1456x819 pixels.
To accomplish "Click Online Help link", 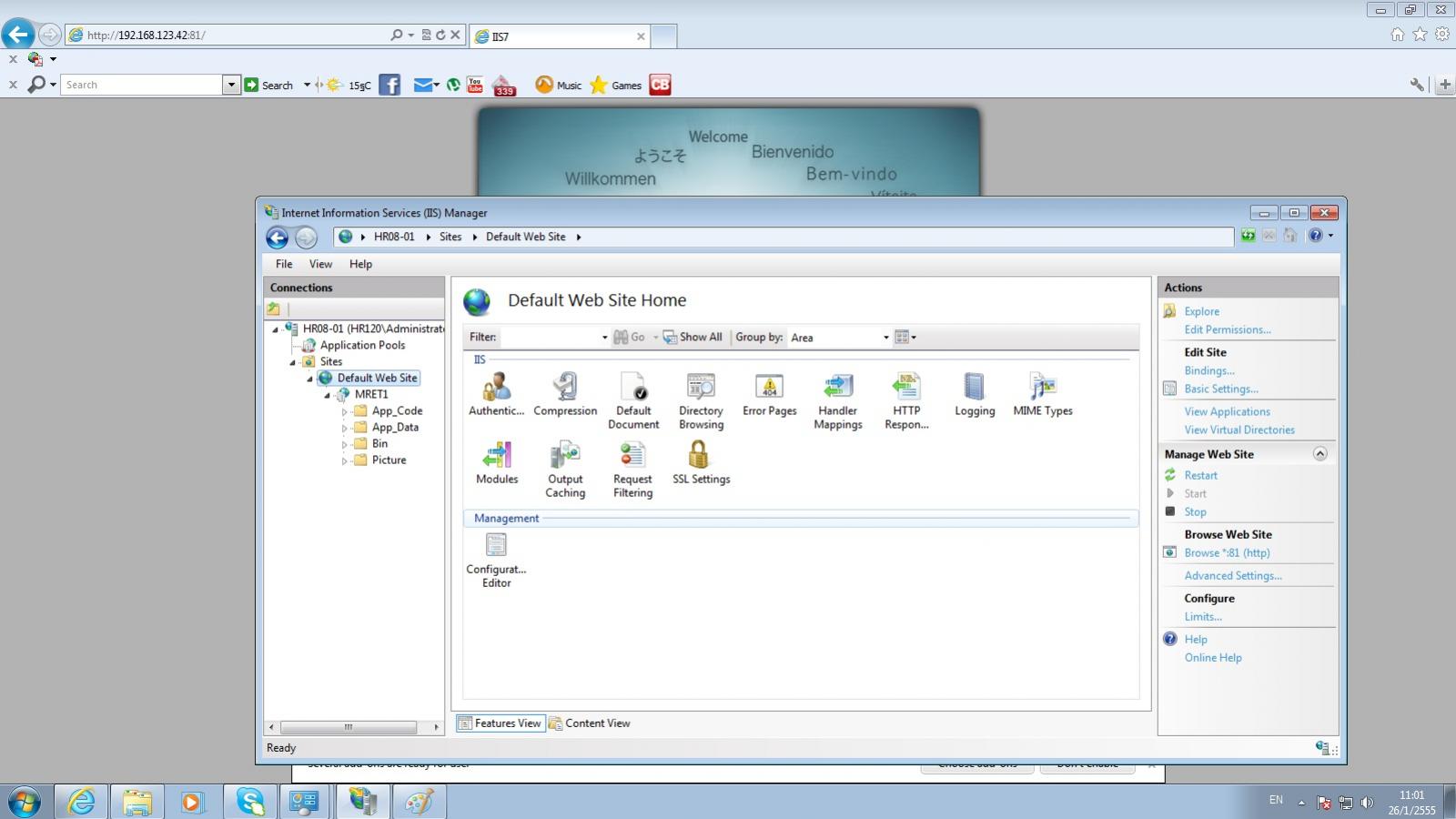I will click(1213, 657).
